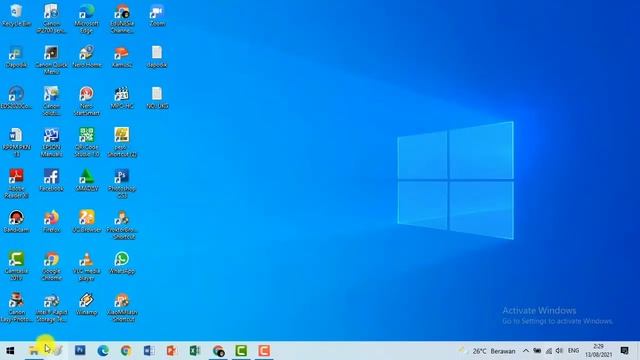This screenshot has width=640, height=360.
Task: Click the ENG language indicator
Action: point(573,351)
